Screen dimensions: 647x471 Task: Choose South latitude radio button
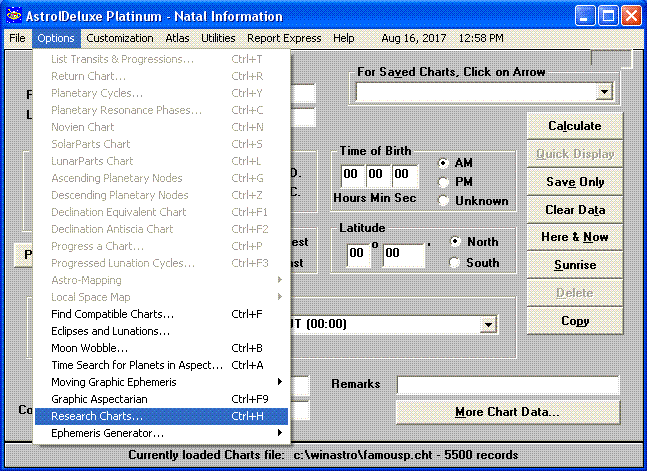455,263
